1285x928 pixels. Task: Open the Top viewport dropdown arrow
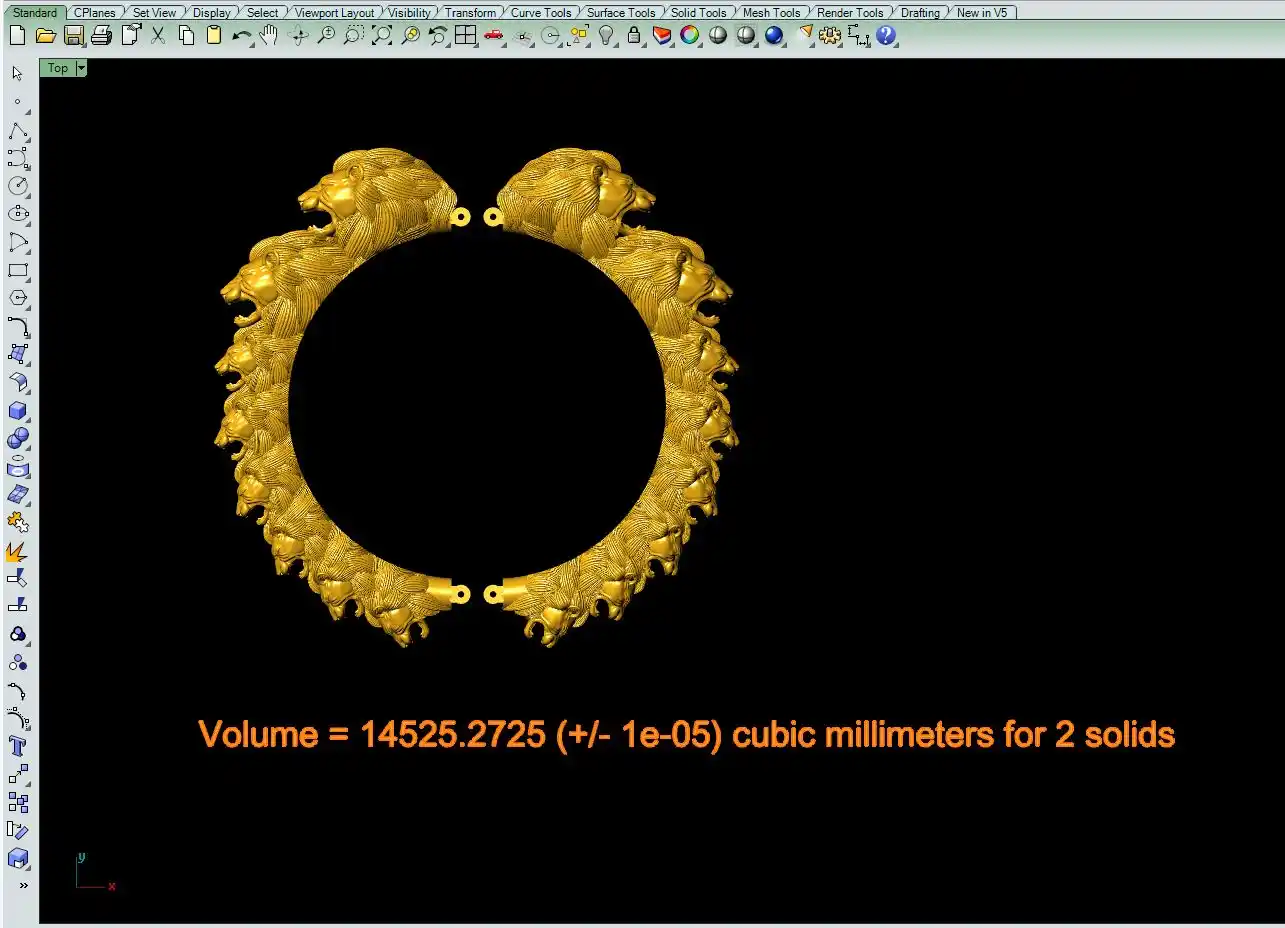(x=81, y=68)
